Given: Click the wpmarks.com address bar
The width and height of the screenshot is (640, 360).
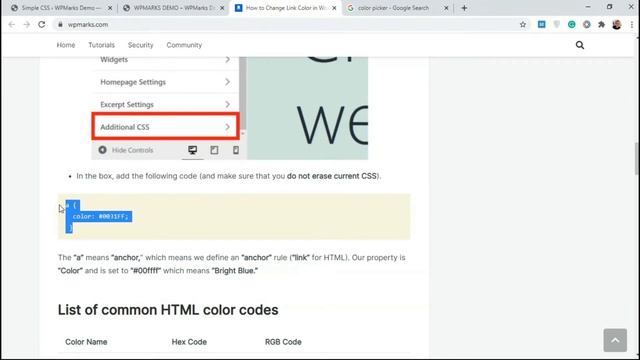Looking at the screenshot, I should pos(286,24).
